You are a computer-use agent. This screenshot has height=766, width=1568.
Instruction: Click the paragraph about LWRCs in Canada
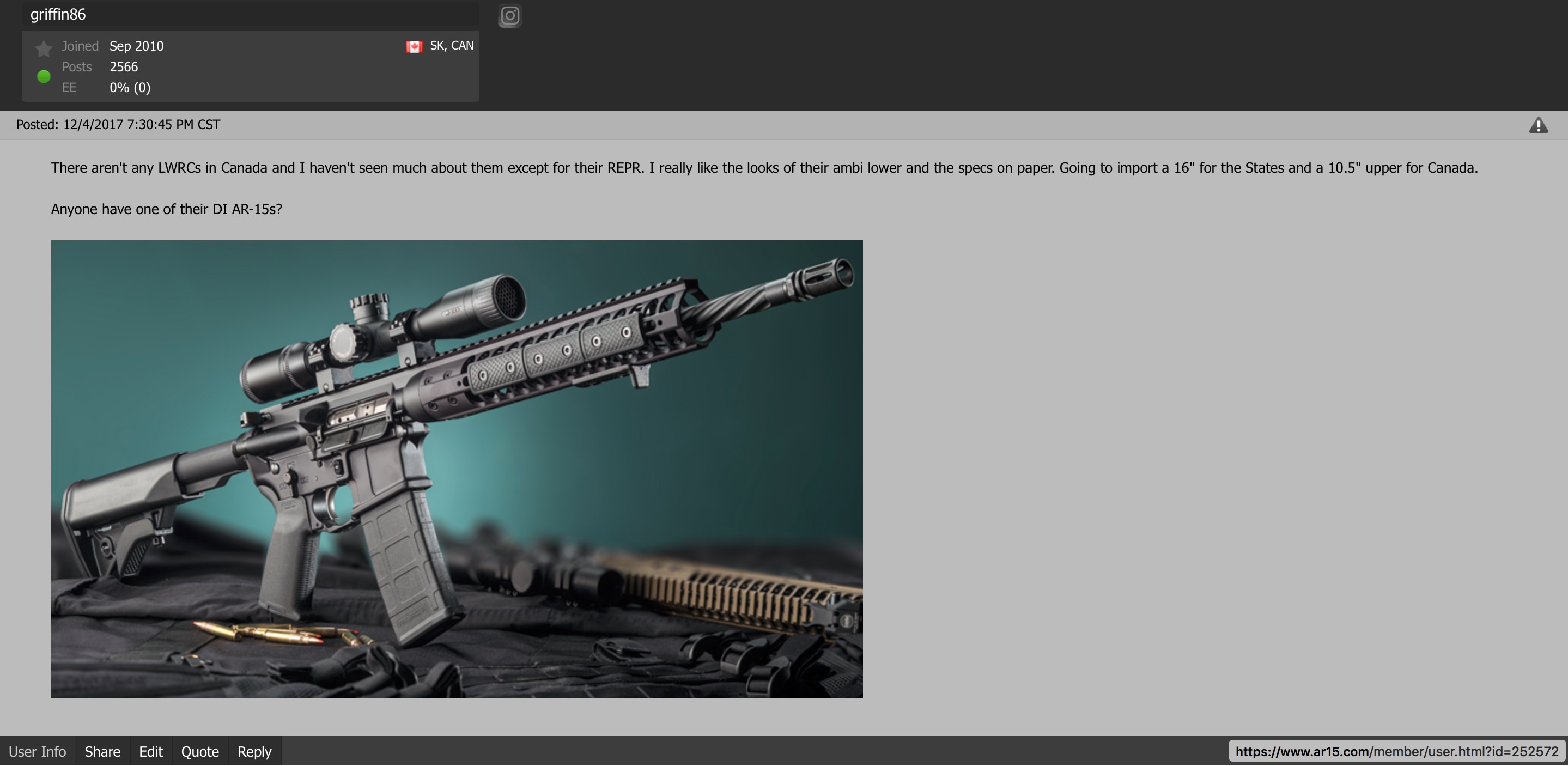tap(764, 168)
